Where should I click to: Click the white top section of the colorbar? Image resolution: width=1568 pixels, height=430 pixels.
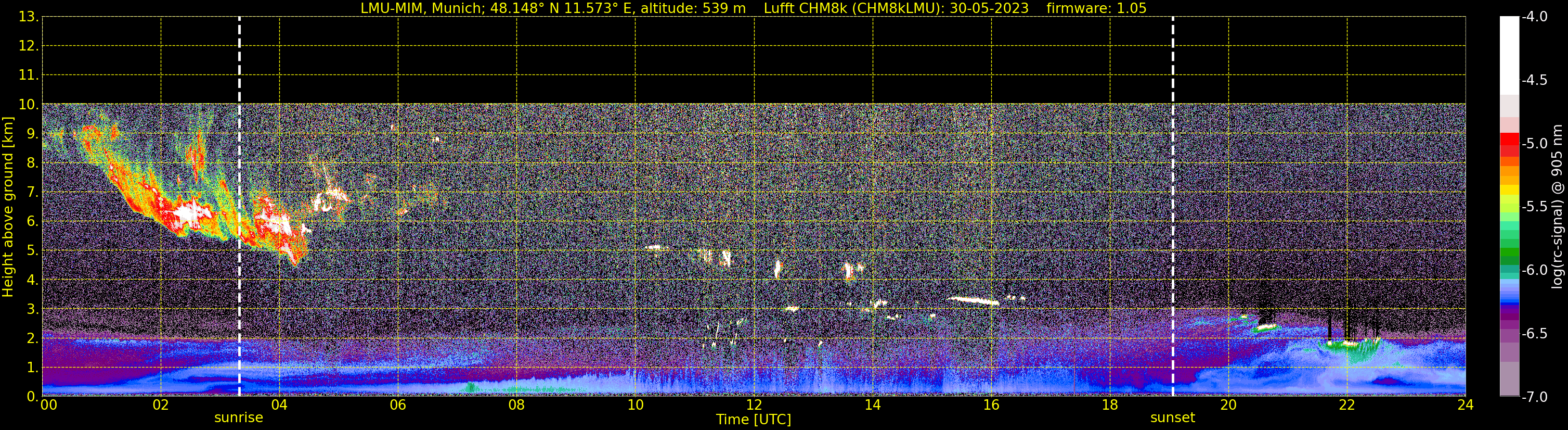pos(1509,55)
